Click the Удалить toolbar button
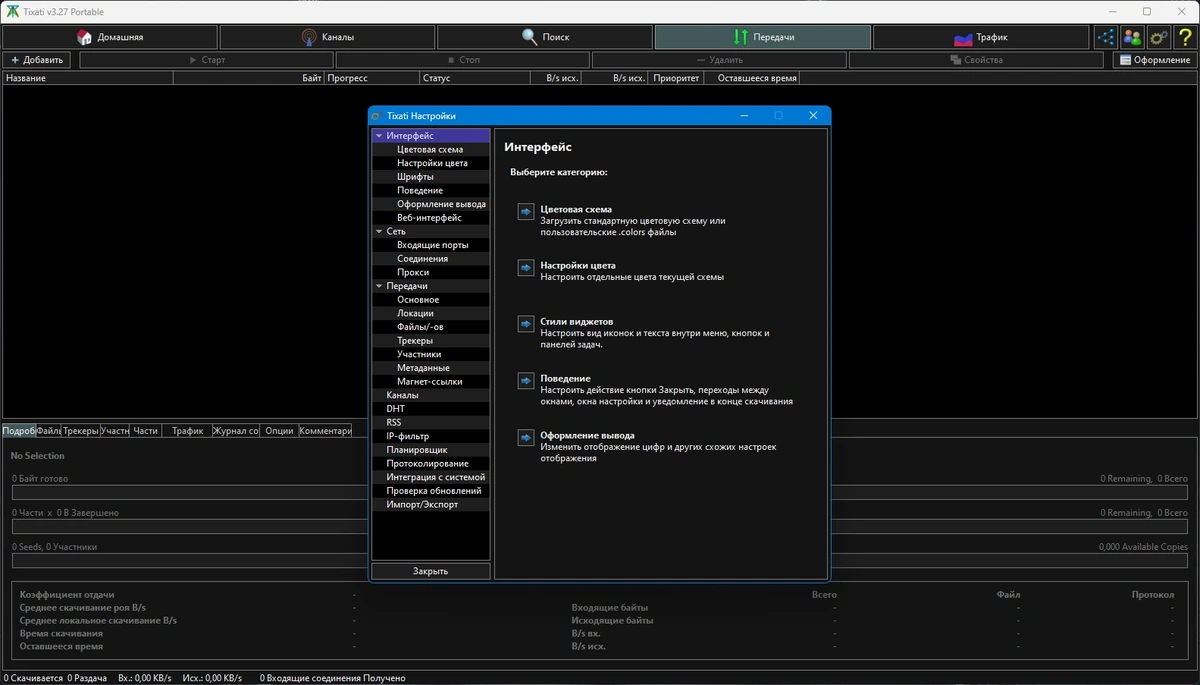 tap(720, 60)
